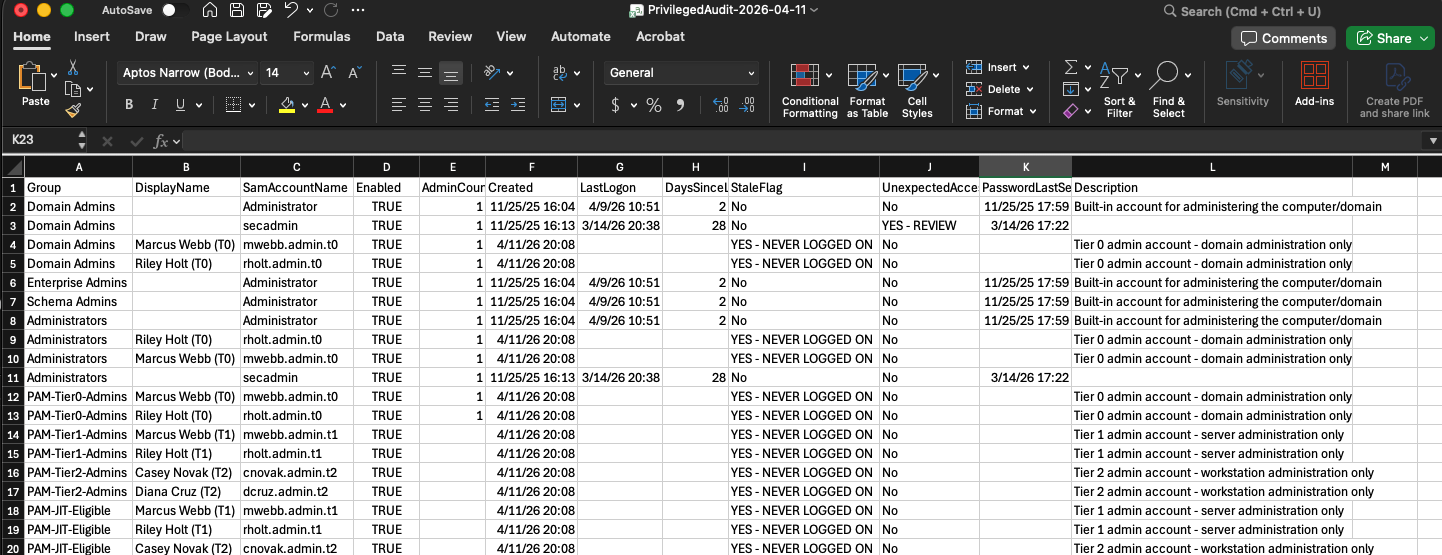Image resolution: width=1442 pixels, height=555 pixels.
Task: Click the Save floppy disk icon
Action: [x=237, y=11]
